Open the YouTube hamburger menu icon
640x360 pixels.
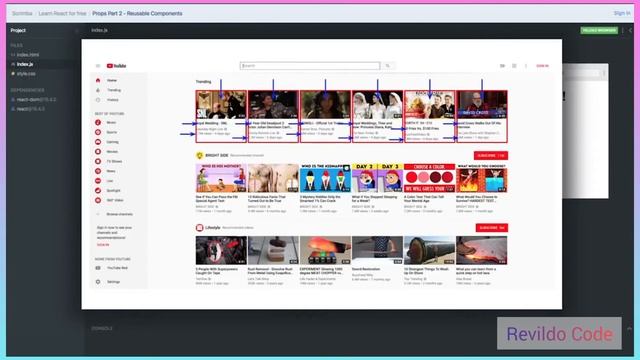tap(98, 66)
